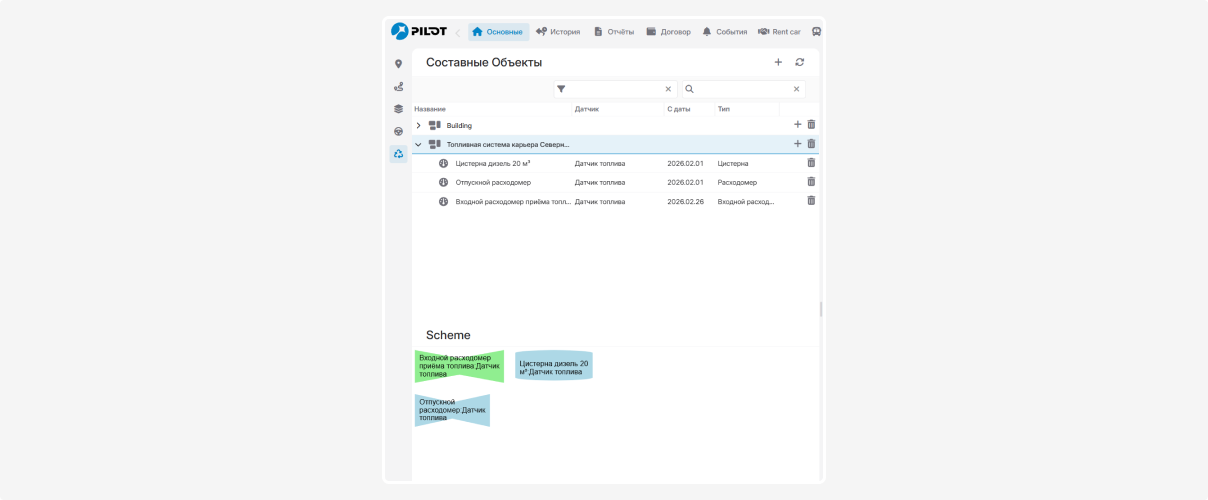Screen dimensions: 1208x500
Task: Add a new composite object with plus icon
Action: coord(778,62)
